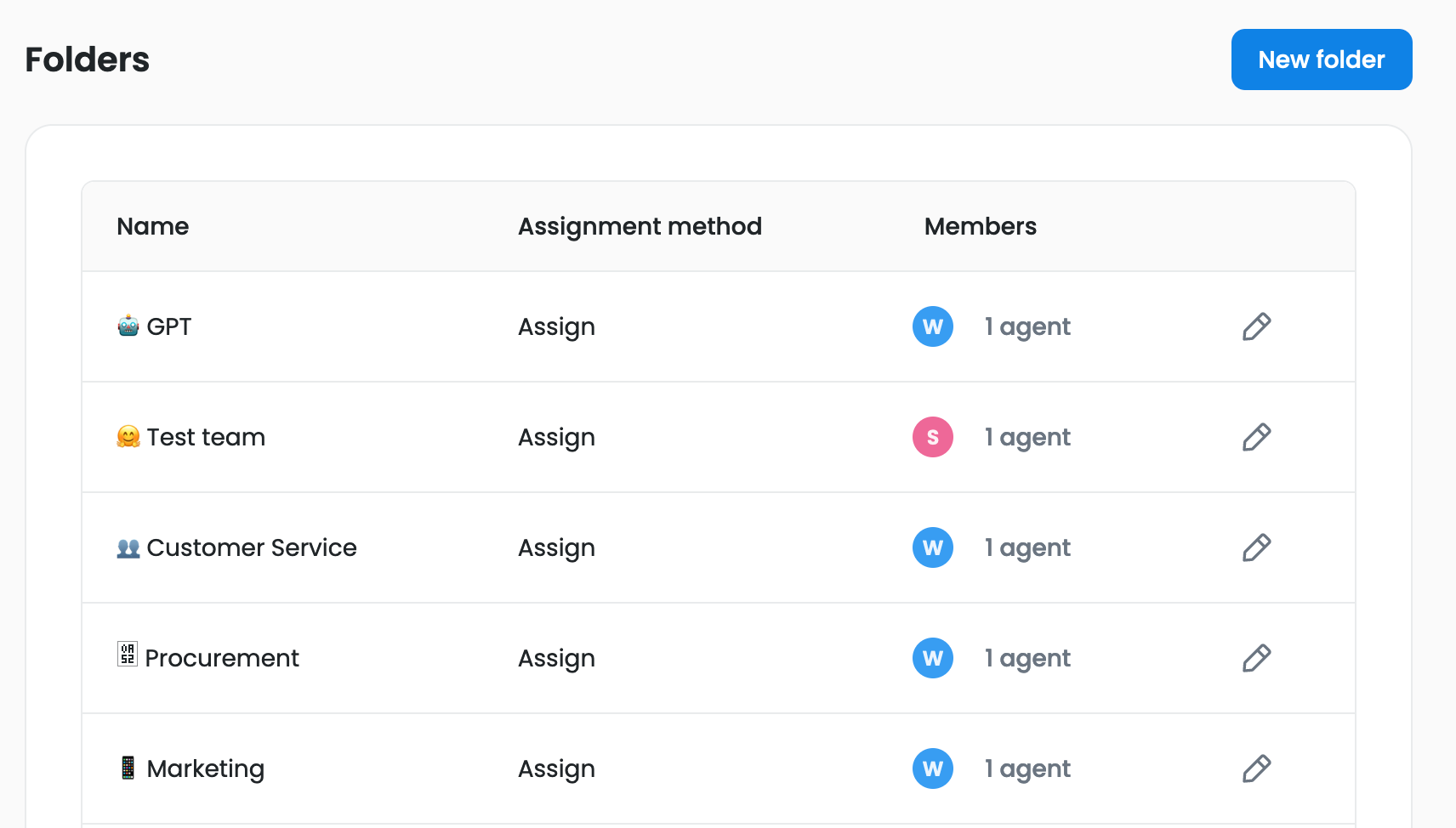Click '1 agent' in the Marketing row
The width and height of the screenshot is (1456, 828).
(x=1027, y=769)
